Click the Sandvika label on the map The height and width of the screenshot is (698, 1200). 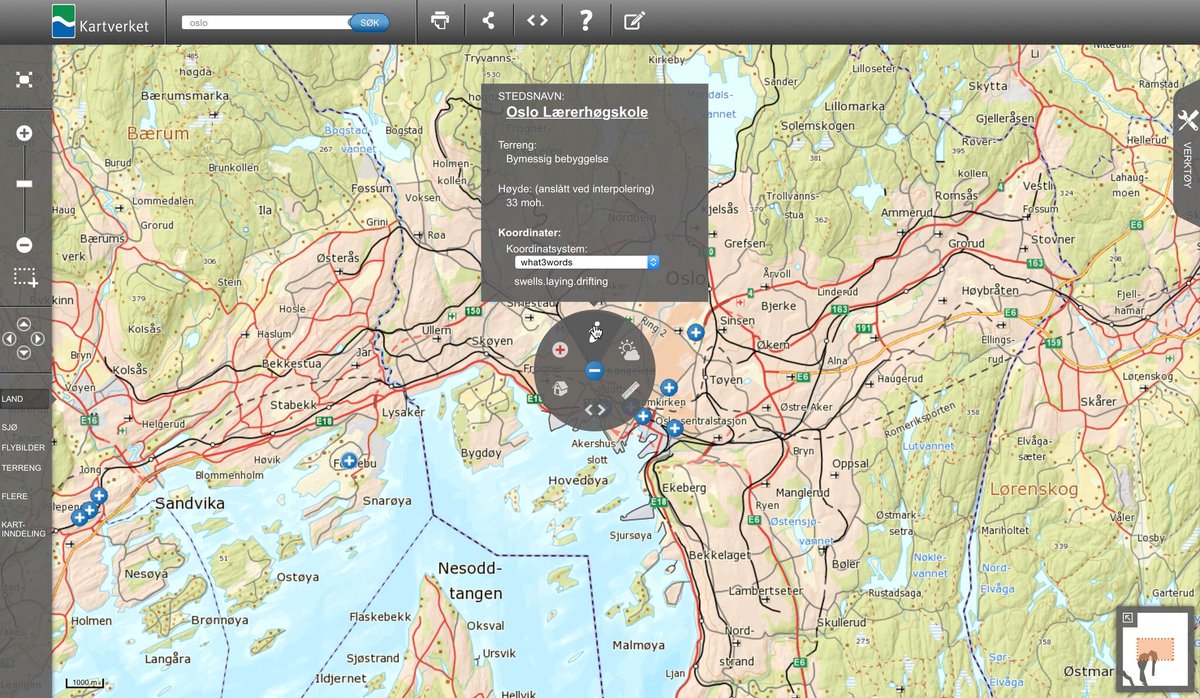click(x=189, y=505)
